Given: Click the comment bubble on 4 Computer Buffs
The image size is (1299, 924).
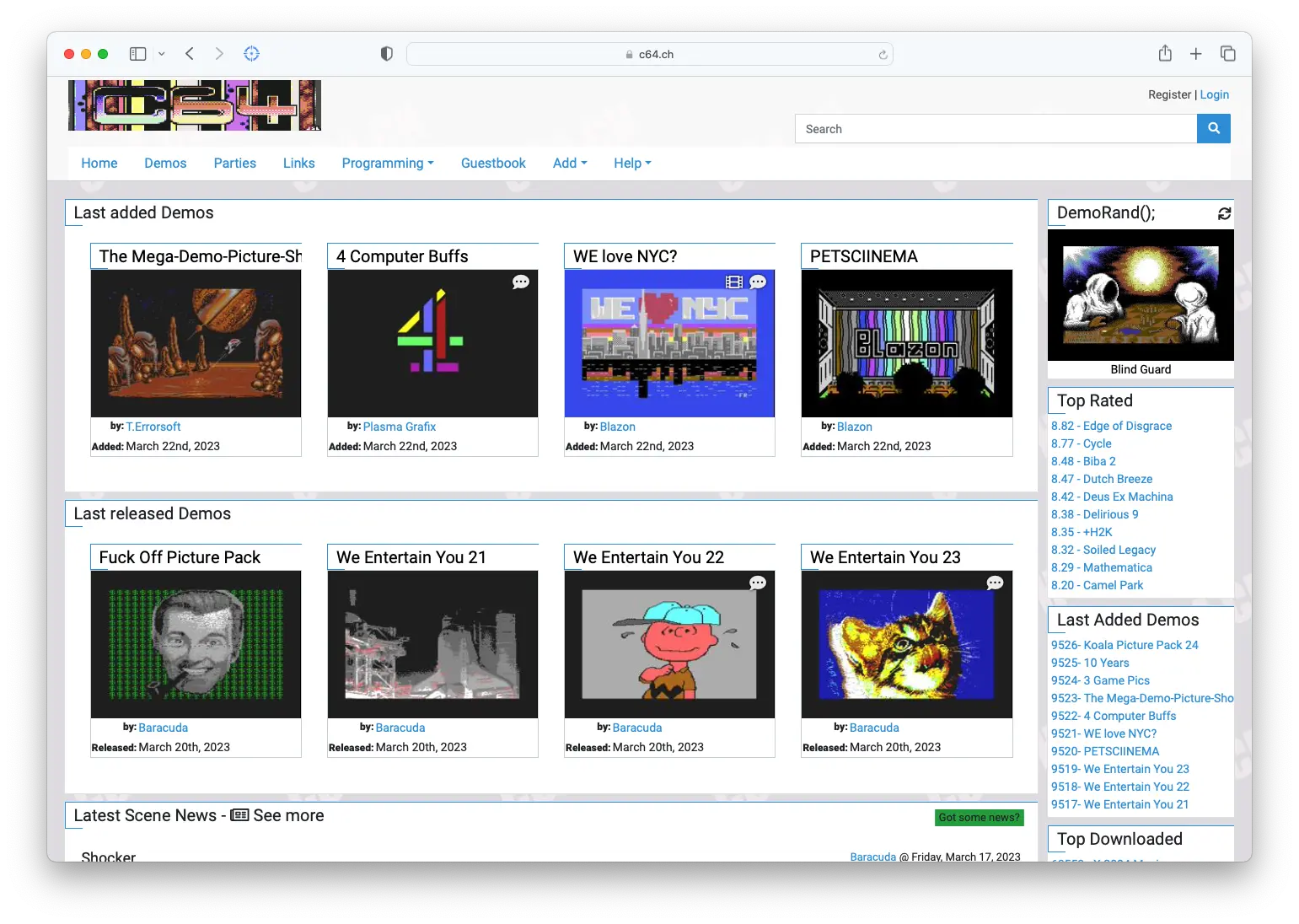Looking at the screenshot, I should pos(521,282).
